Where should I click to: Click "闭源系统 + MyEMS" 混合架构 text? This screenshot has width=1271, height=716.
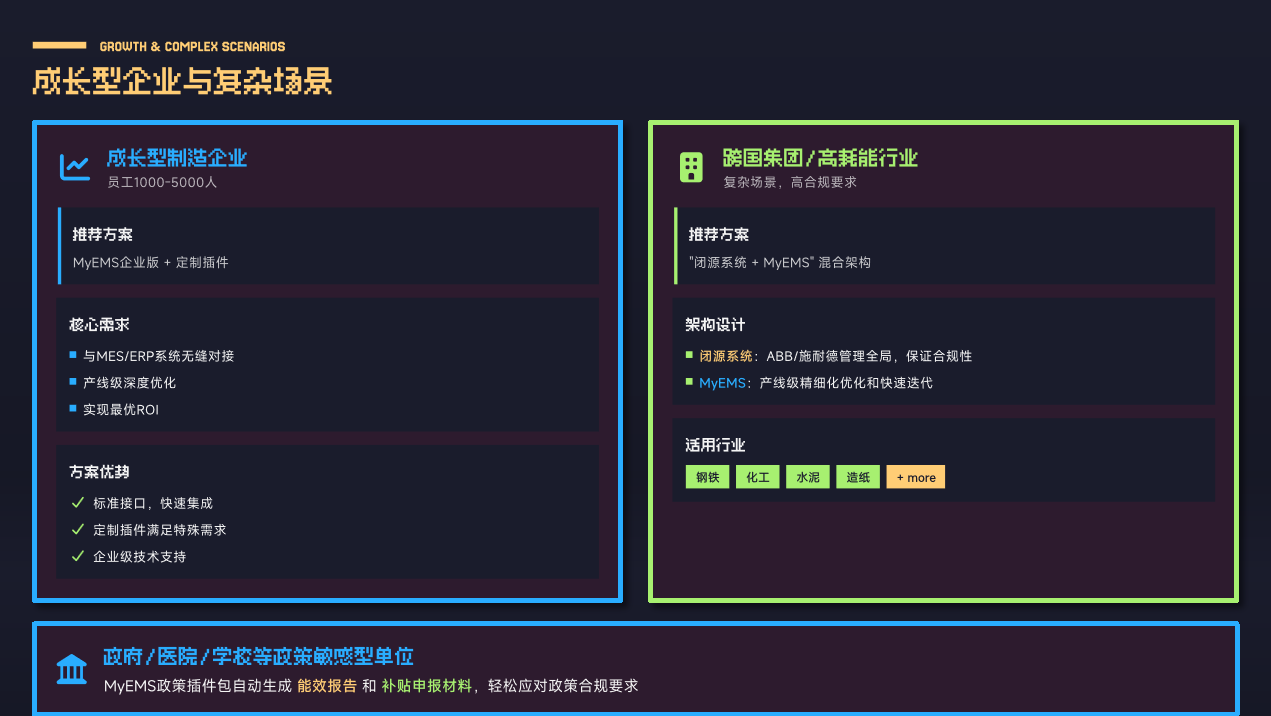point(779,263)
